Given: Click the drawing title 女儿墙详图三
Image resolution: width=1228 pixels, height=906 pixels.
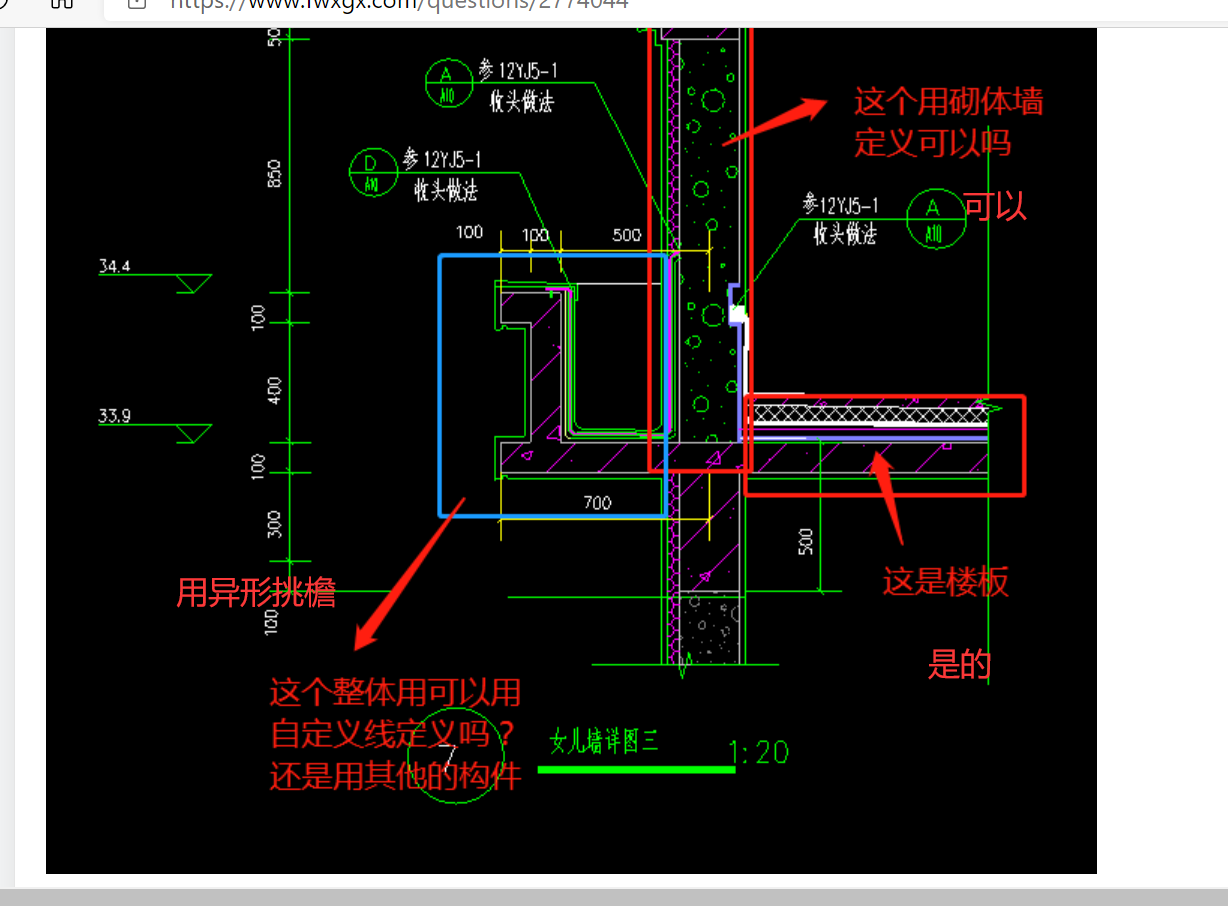Looking at the screenshot, I should point(604,742).
